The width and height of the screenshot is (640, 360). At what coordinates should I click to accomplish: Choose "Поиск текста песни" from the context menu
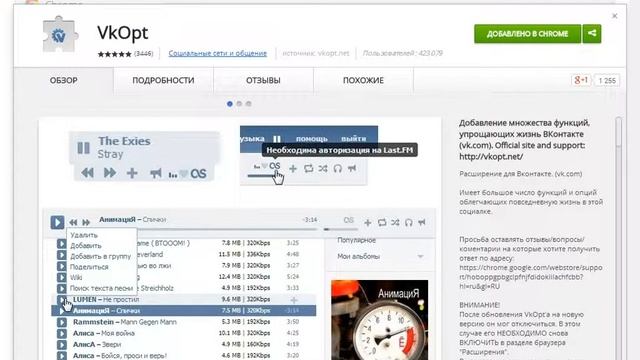coord(101,288)
